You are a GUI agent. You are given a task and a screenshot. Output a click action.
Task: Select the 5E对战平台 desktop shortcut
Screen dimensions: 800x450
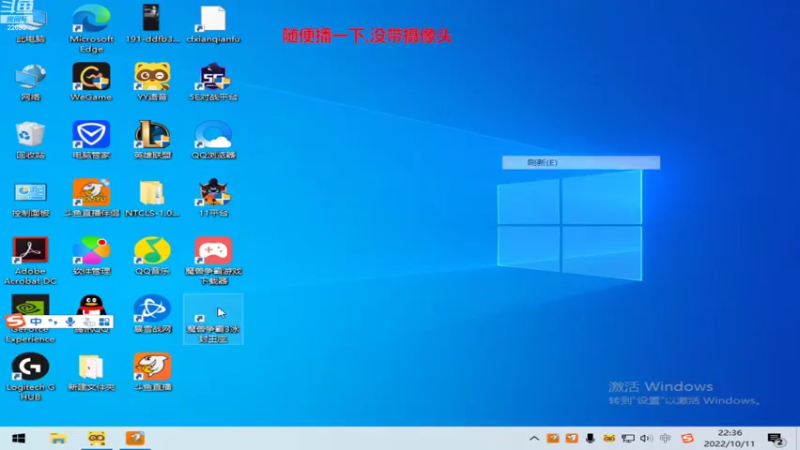coord(213,82)
